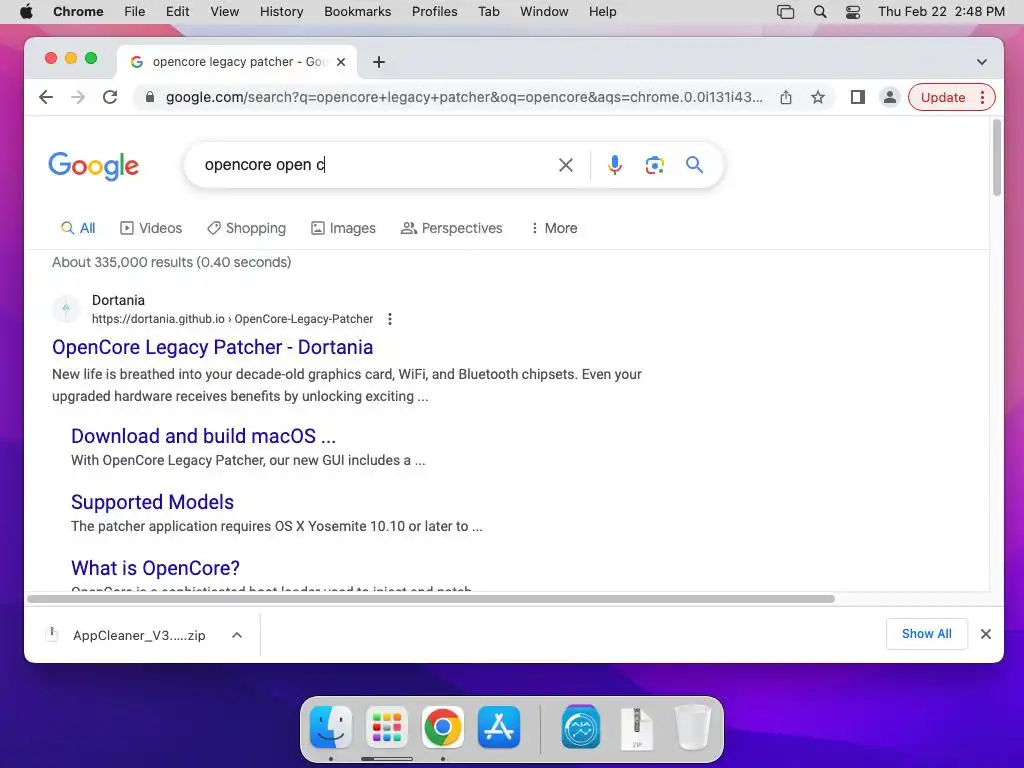This screenshot has width=1024, height=768.
Task: Open the ZIP file in the Dock
Action: click(x=637, y=728)
